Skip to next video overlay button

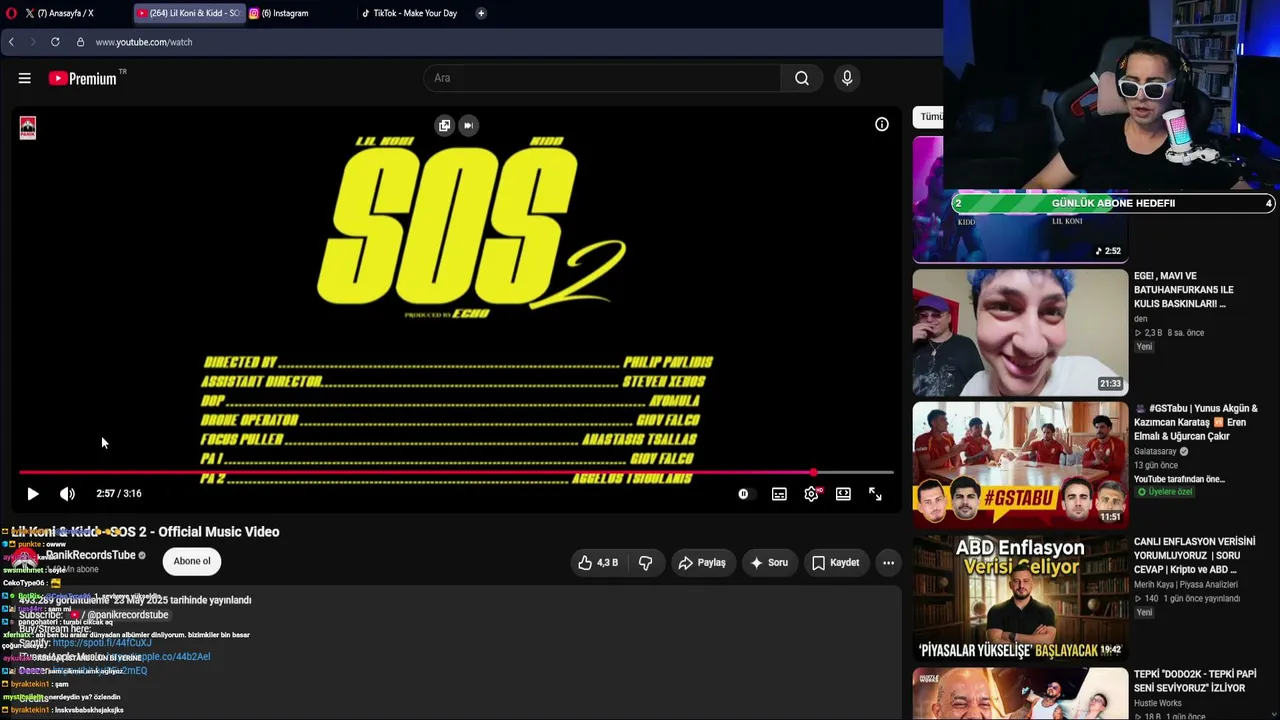click(x=468, y=125)
